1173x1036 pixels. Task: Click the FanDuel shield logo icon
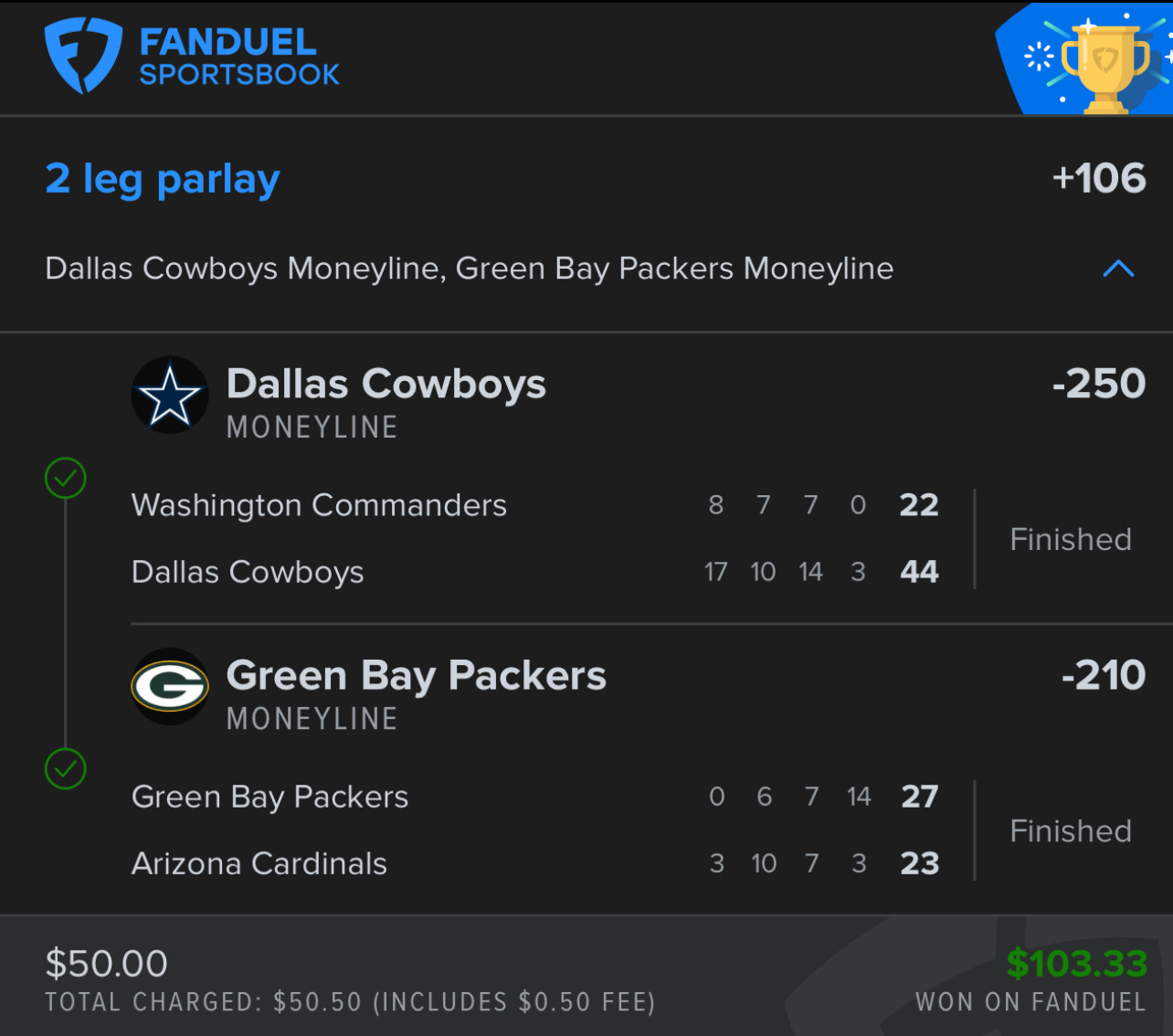click(82, 57)
